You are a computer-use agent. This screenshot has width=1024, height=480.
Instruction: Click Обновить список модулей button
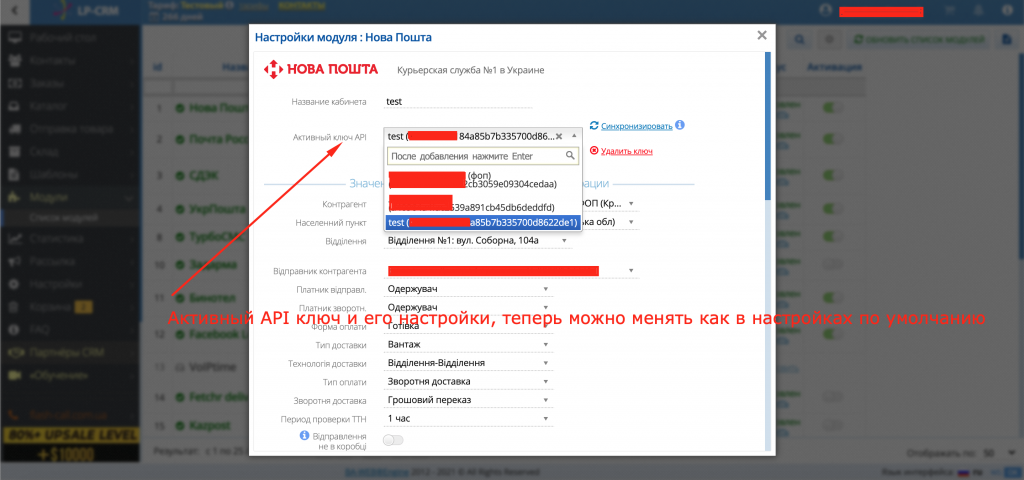point(920,40)
